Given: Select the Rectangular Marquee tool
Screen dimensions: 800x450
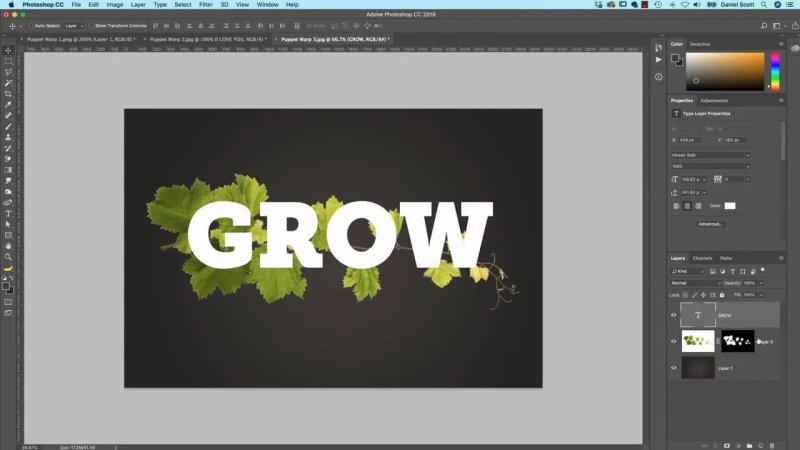Looking at the screenshot, I should pyautogui.click(x=8, y=61).
